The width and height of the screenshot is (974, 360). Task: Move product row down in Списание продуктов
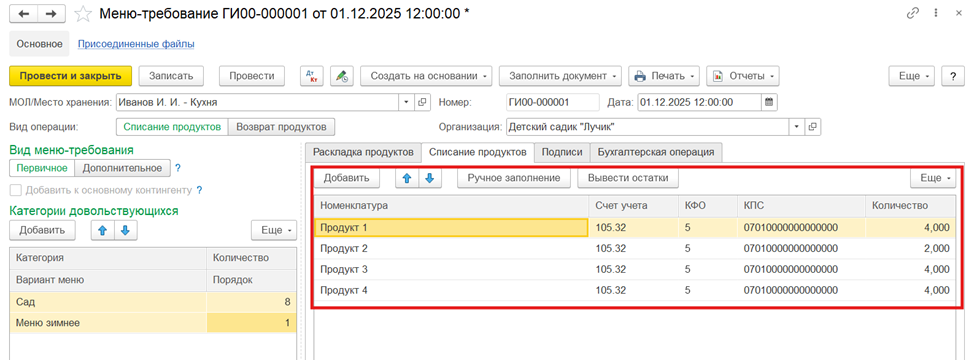point(429,178)
